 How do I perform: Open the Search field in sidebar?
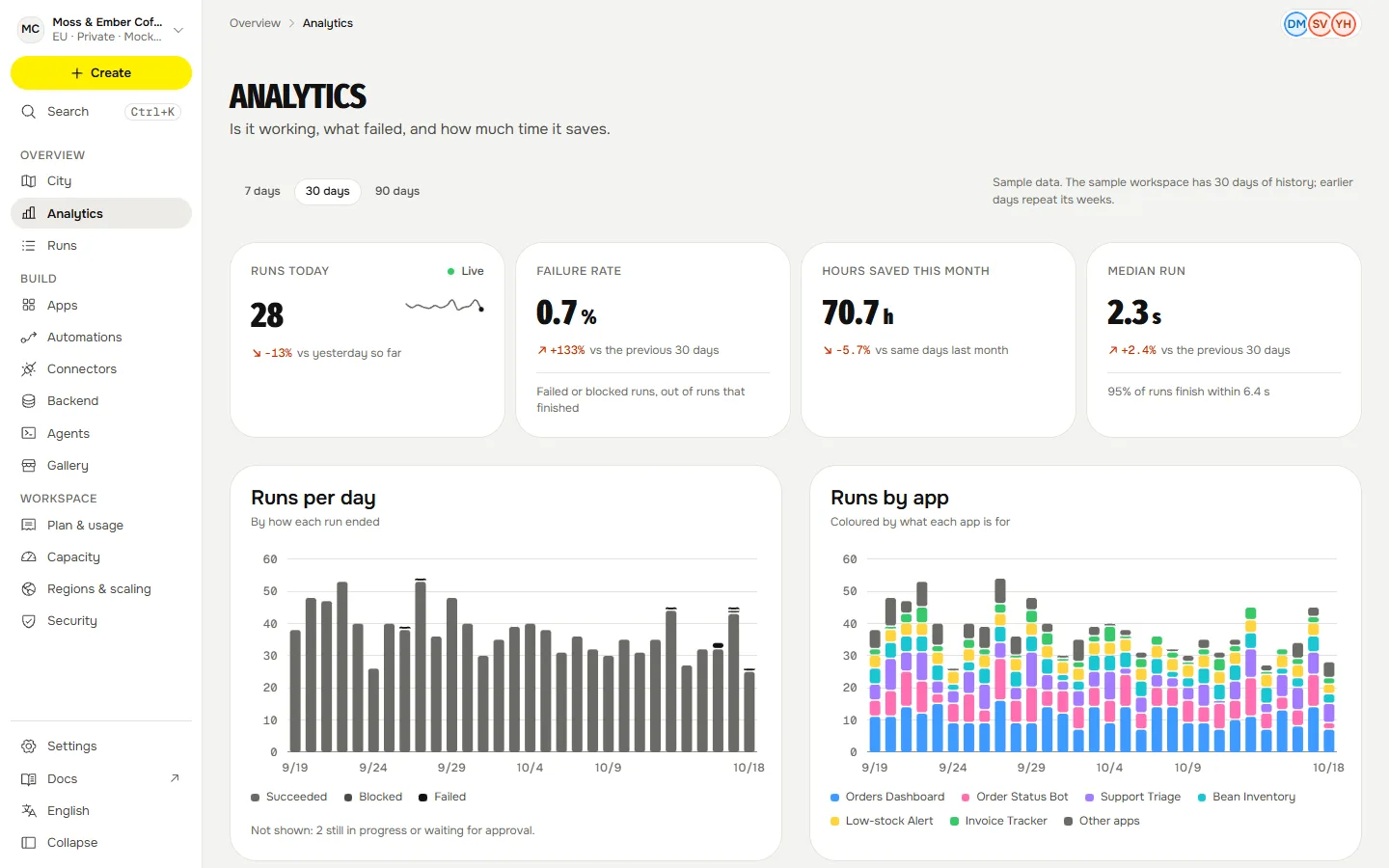[x=101, y=112]
